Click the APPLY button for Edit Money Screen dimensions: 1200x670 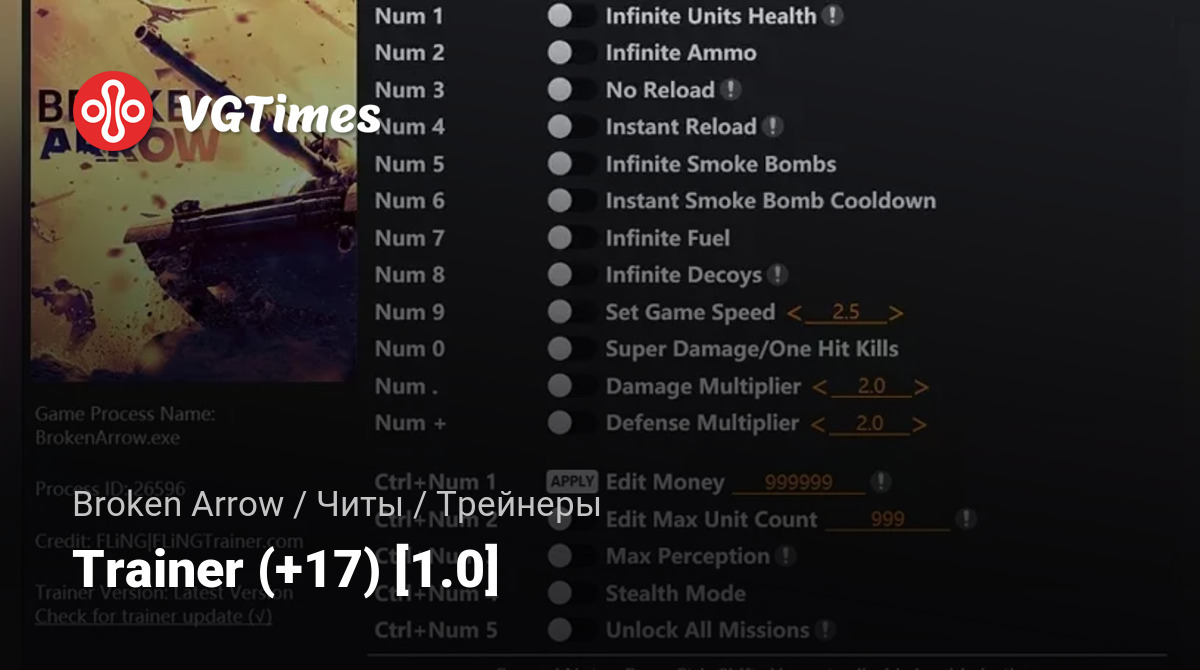click(x=572, y=481)
